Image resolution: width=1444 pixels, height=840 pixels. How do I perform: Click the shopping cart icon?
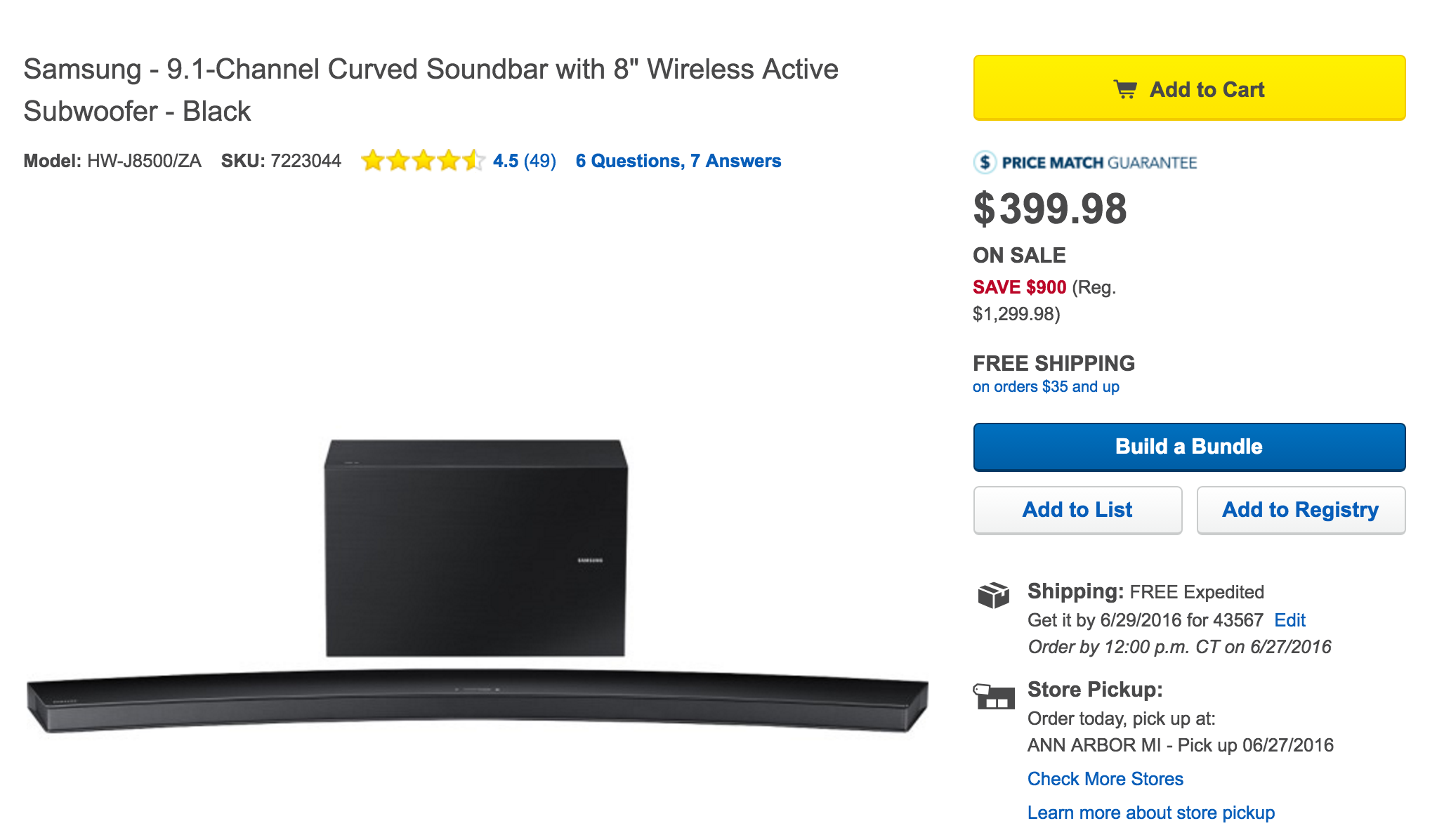point(1125,90)
